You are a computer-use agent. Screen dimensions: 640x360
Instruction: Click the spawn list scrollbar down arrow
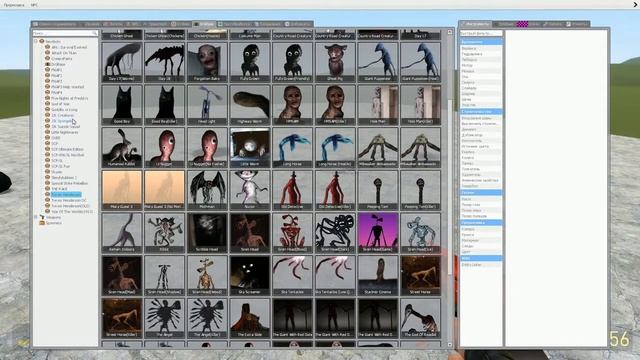coord(450,345)
